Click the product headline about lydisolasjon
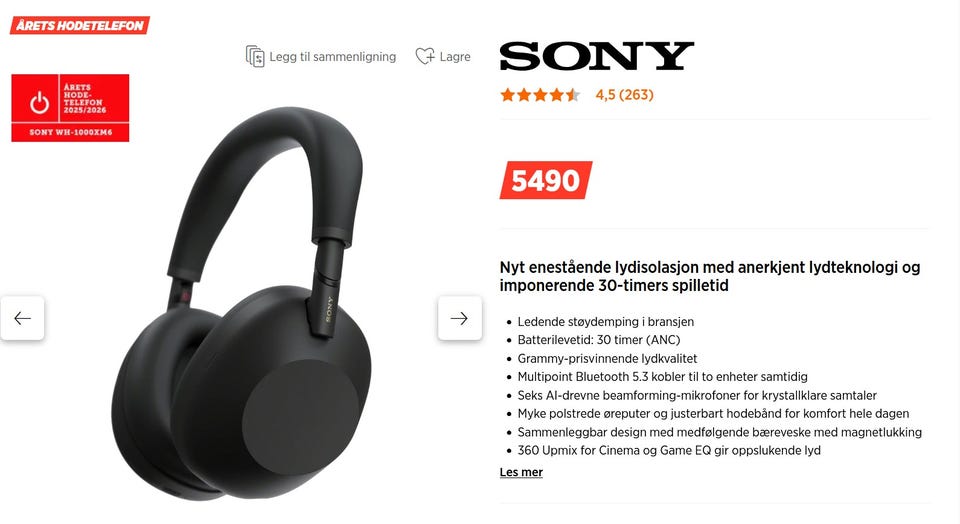This screenshot has width=960, height=524. pos(710,276)
